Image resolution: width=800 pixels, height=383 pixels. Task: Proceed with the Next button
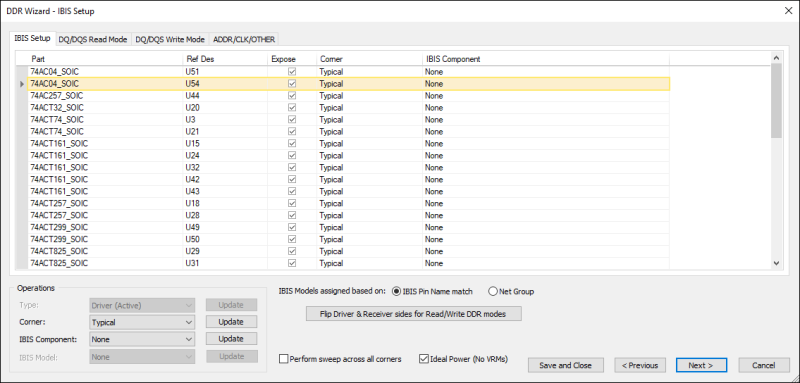pos(701,365)
